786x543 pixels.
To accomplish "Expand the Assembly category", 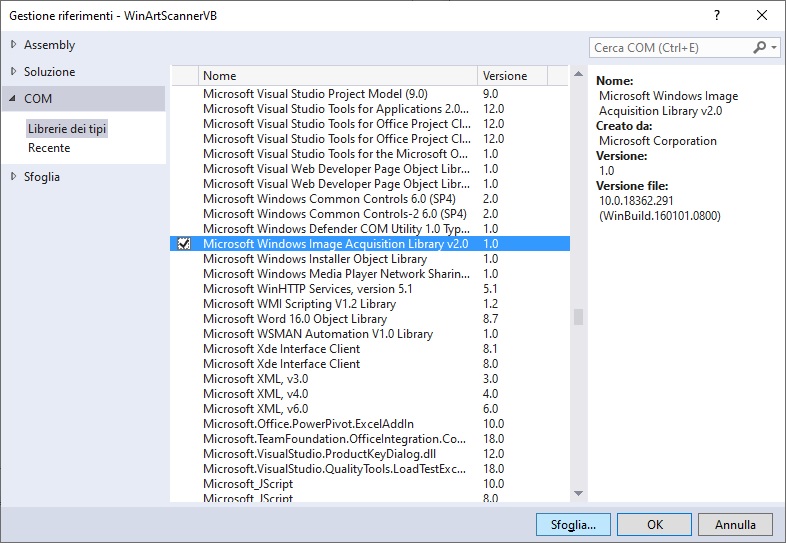I will click(14, 45).
